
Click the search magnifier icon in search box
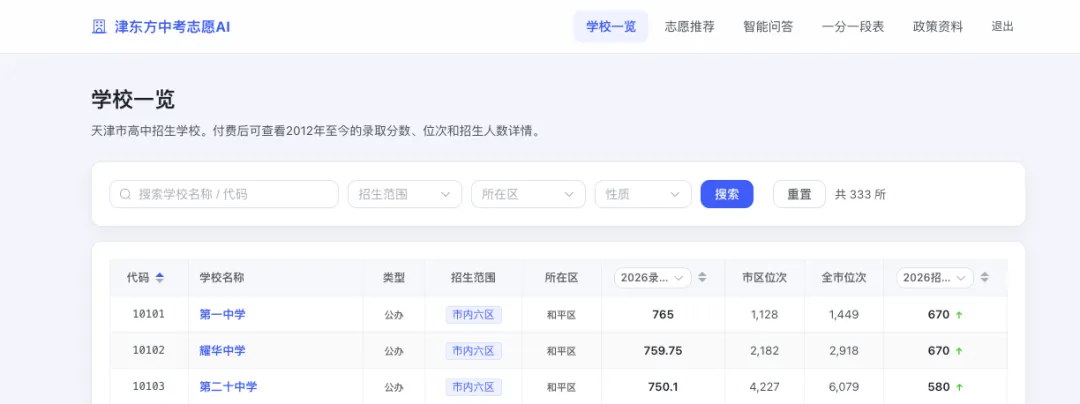click(x=125, y=194)
